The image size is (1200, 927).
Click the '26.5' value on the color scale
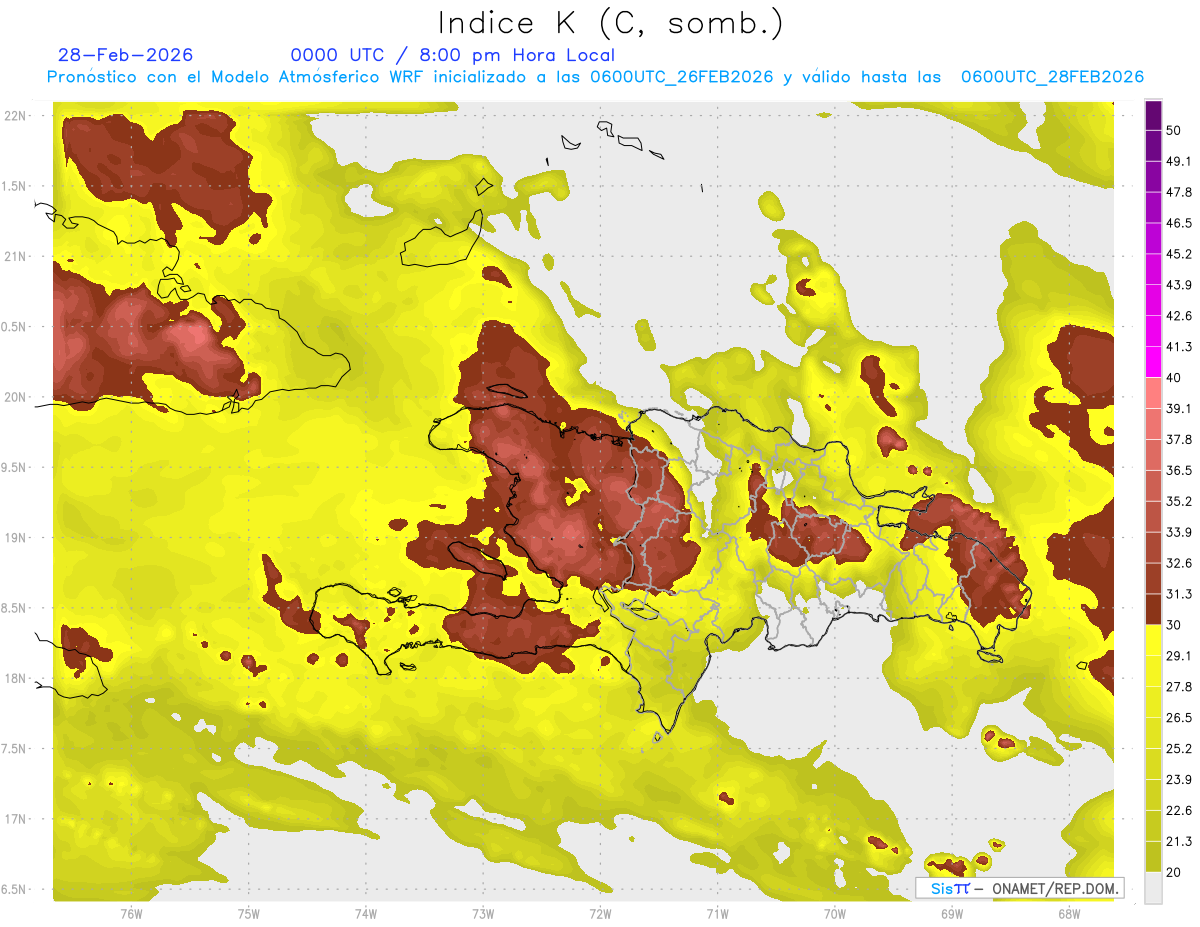coord(1179,717)
